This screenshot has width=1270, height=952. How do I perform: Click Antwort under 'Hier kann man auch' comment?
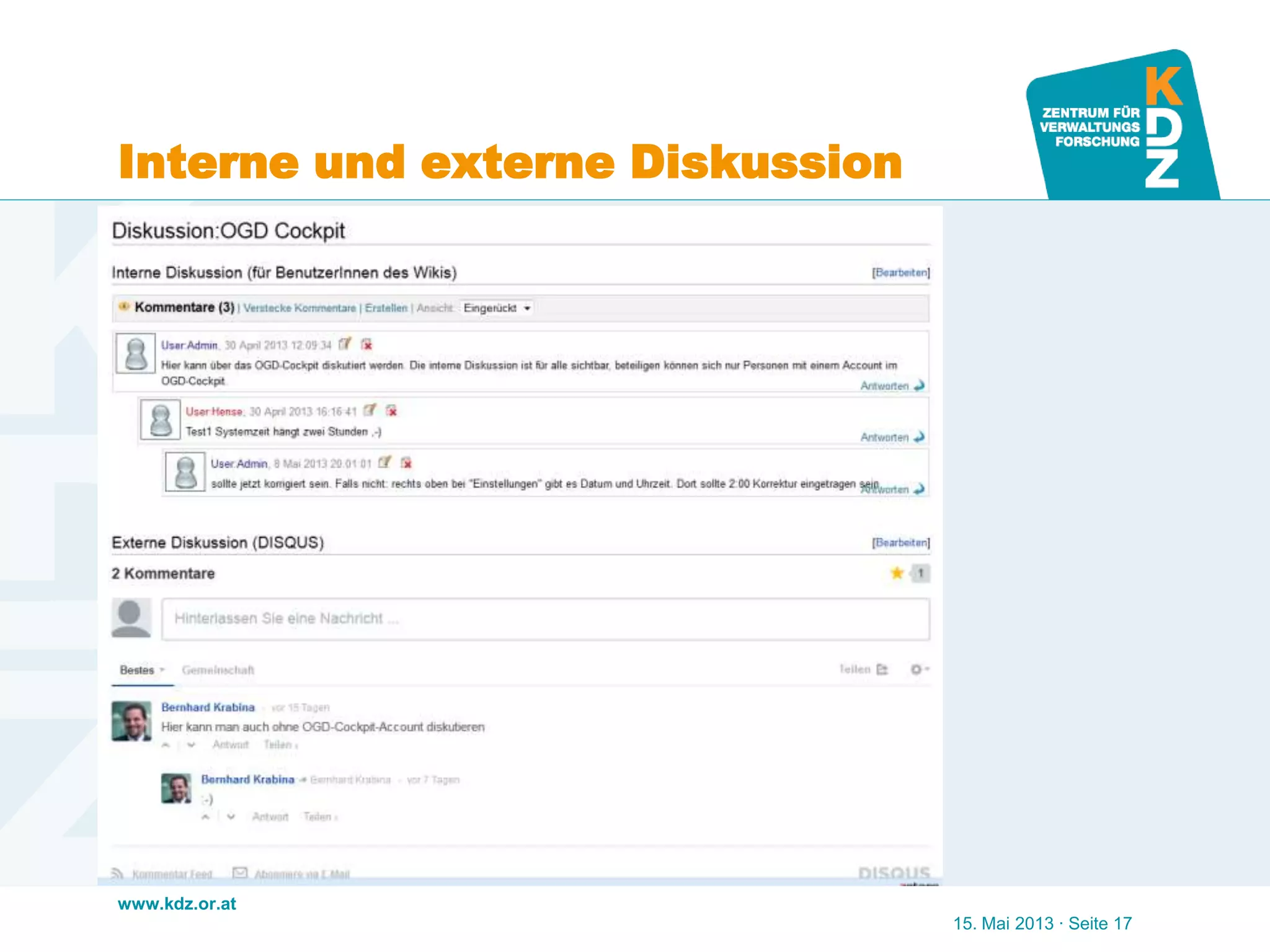(x=230, y=744)
